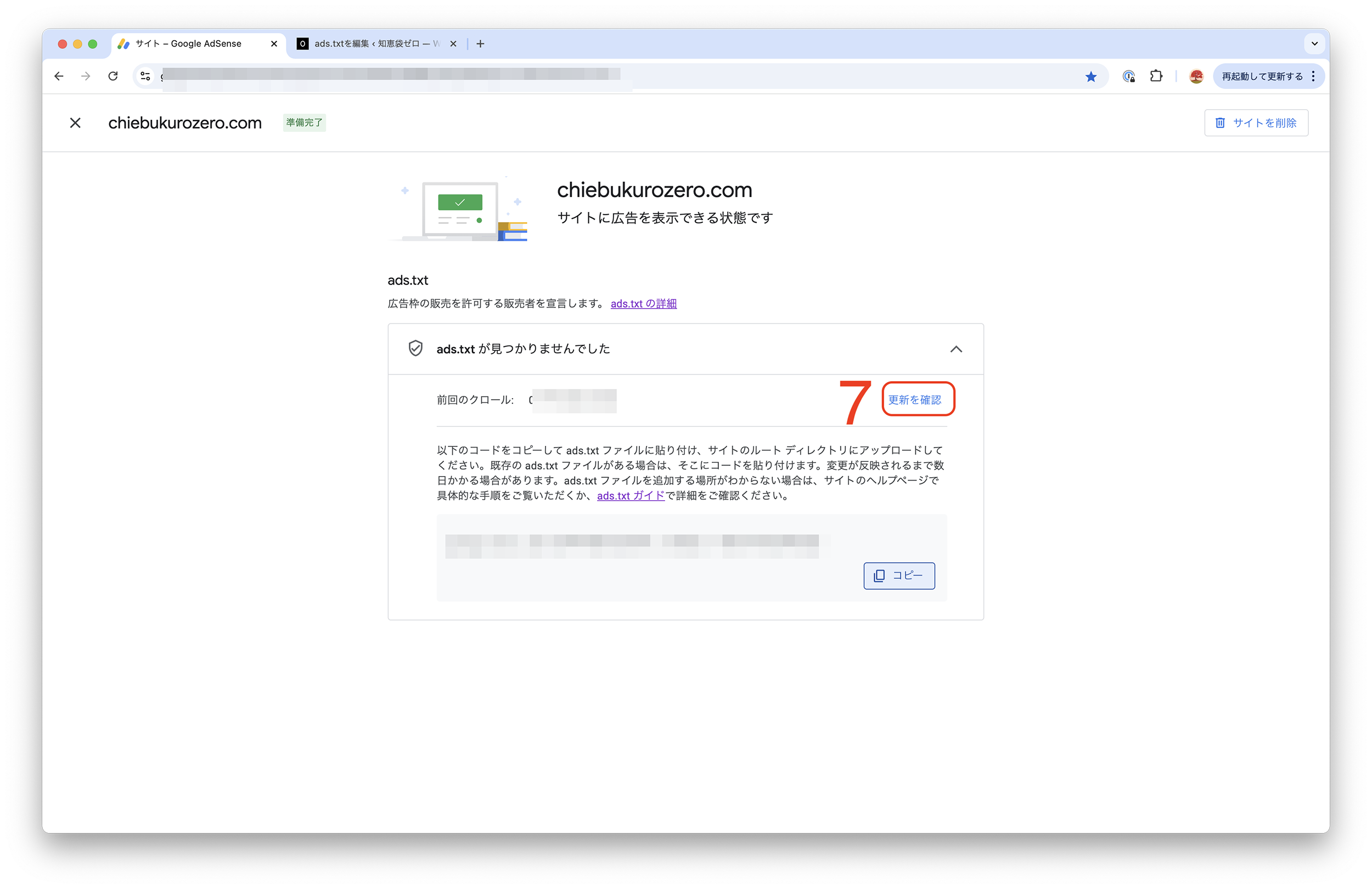Click the ads.txt section heading

[x=408, y=281]
